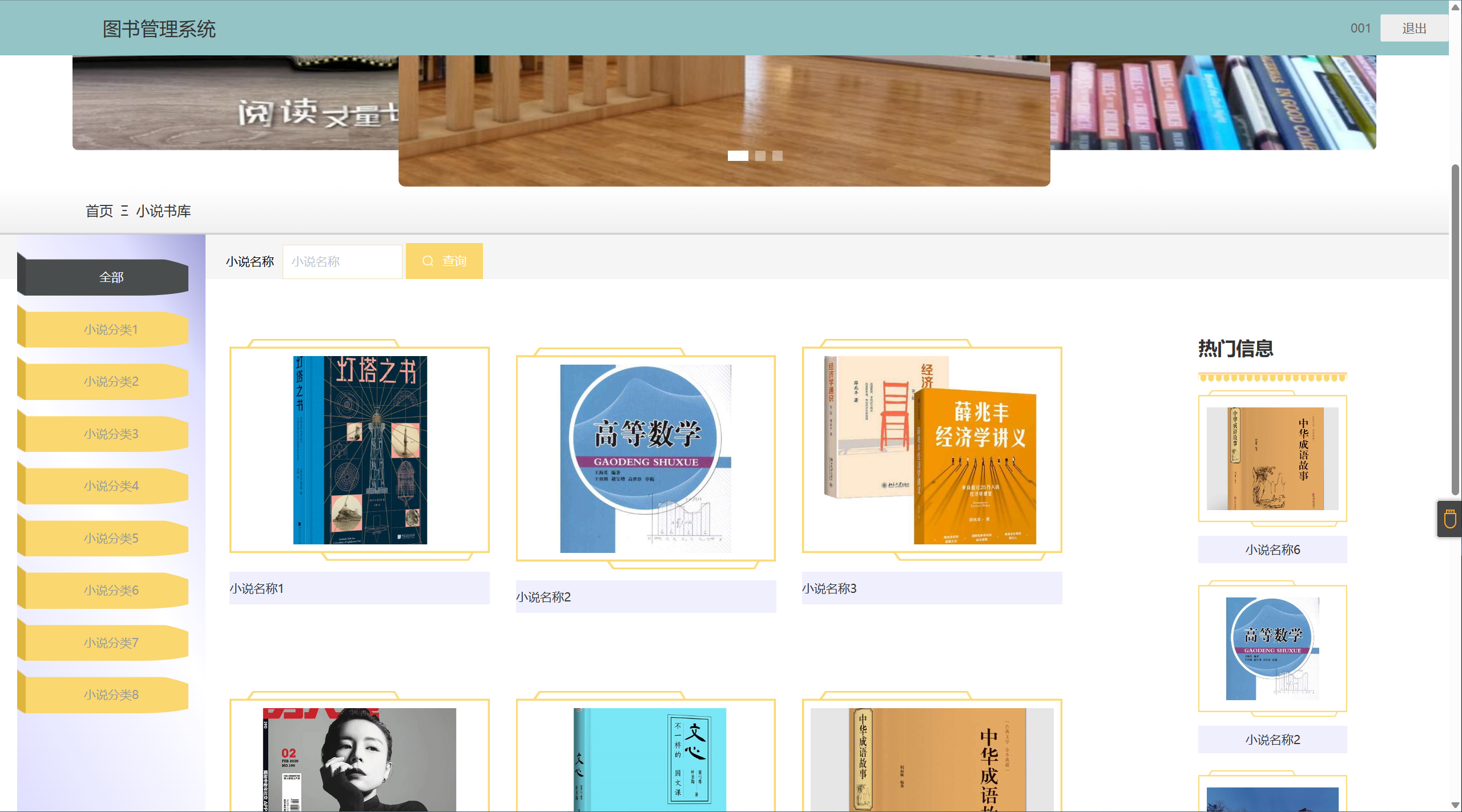Go to 首页 breadcrumb link
The width and height of the screenshot is (1462, 812).
[99, 211]
